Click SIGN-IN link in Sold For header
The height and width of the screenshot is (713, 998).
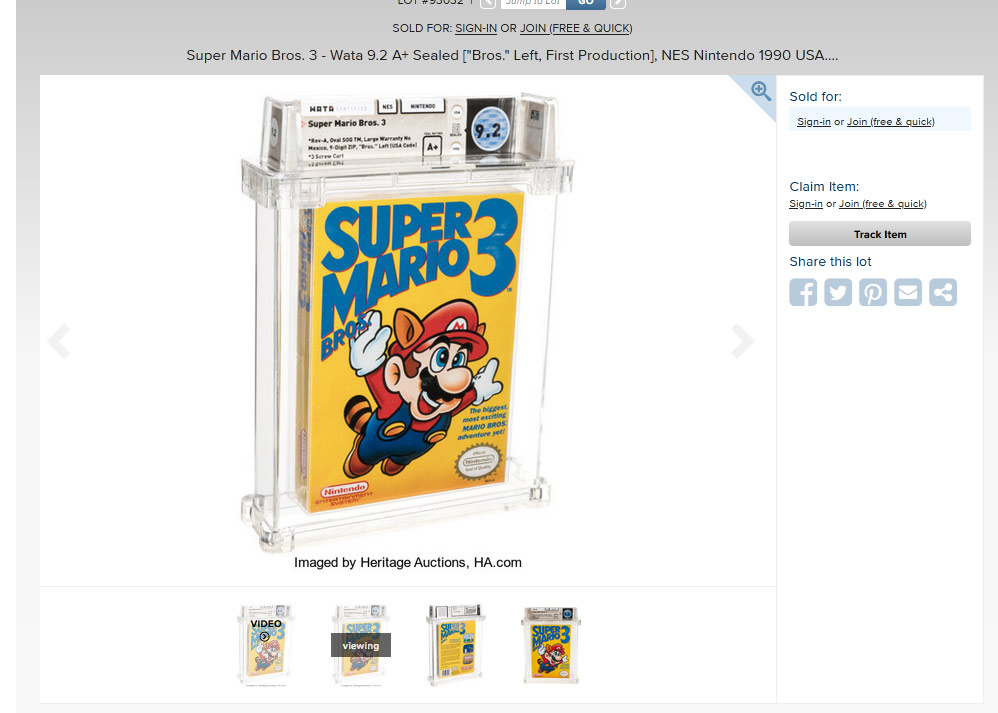(x=476, y=28)
